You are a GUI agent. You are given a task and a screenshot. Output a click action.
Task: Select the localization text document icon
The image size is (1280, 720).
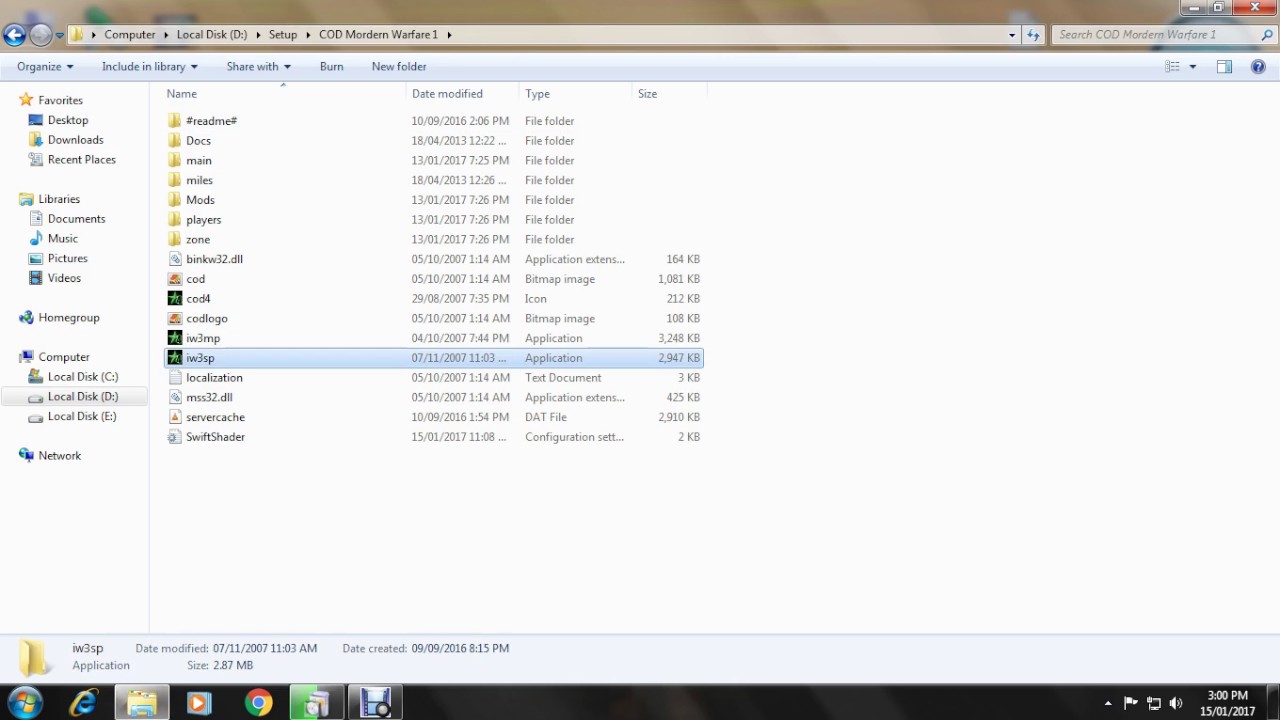click(x=175, y=378)
